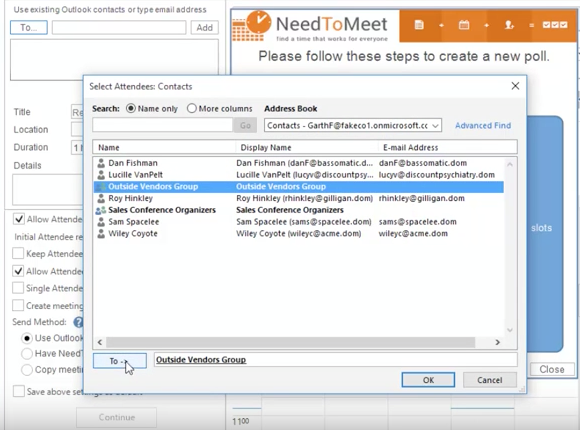The width and height of the screenshot is (580, 430).
Task: Click Wiley Coyote's contact icon
Action: pos(101,234)
